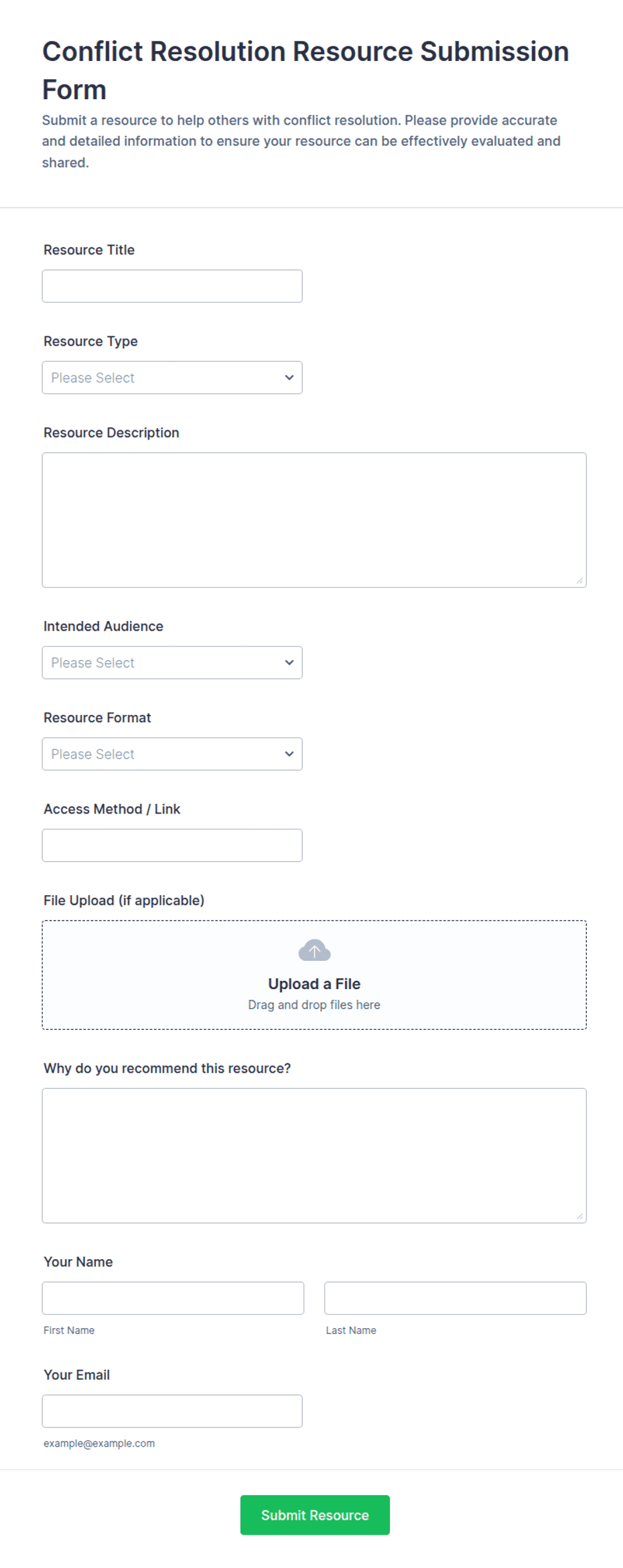Click the Resource Title label
Image resolution: width=623 pixels, height=1568 pixels.
(89, 250)
